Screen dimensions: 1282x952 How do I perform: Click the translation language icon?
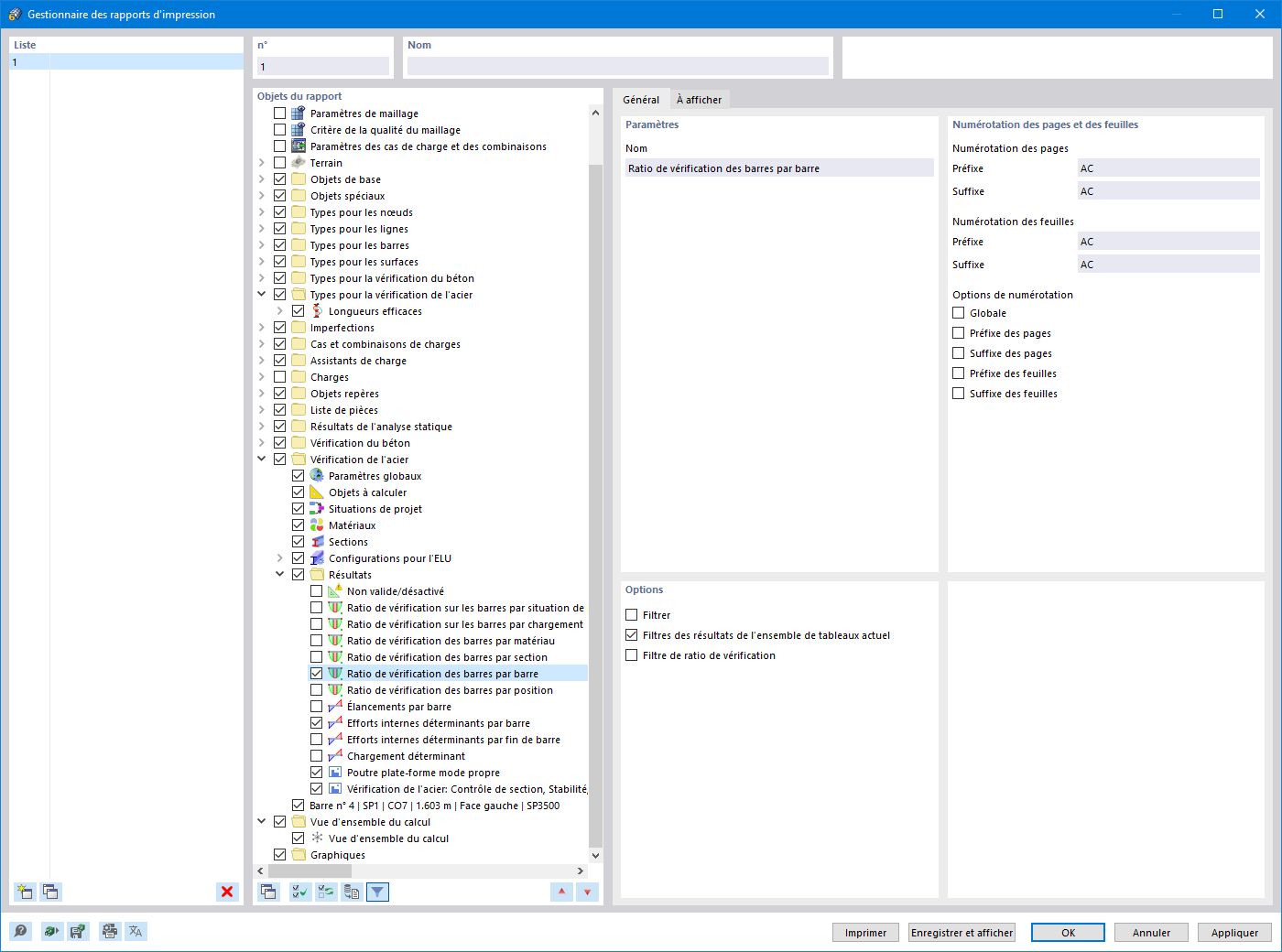coord(136,931)
